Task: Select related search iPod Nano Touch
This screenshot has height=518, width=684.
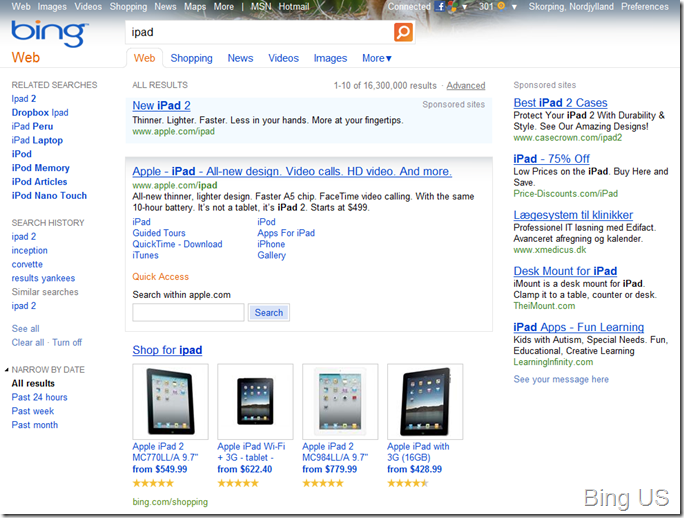Action: point(49,196)
